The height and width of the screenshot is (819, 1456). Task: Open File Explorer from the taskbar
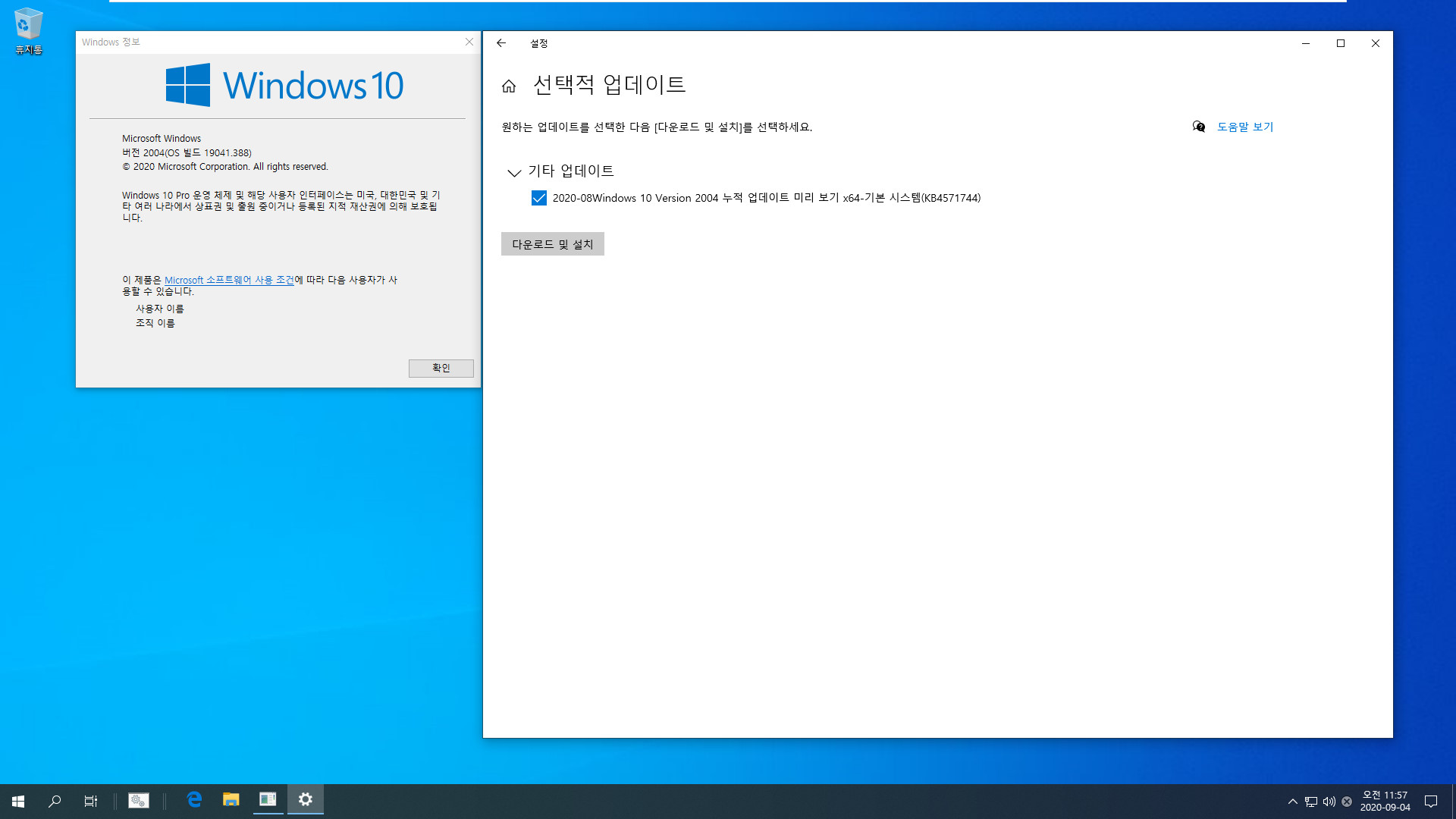[231, 799]
